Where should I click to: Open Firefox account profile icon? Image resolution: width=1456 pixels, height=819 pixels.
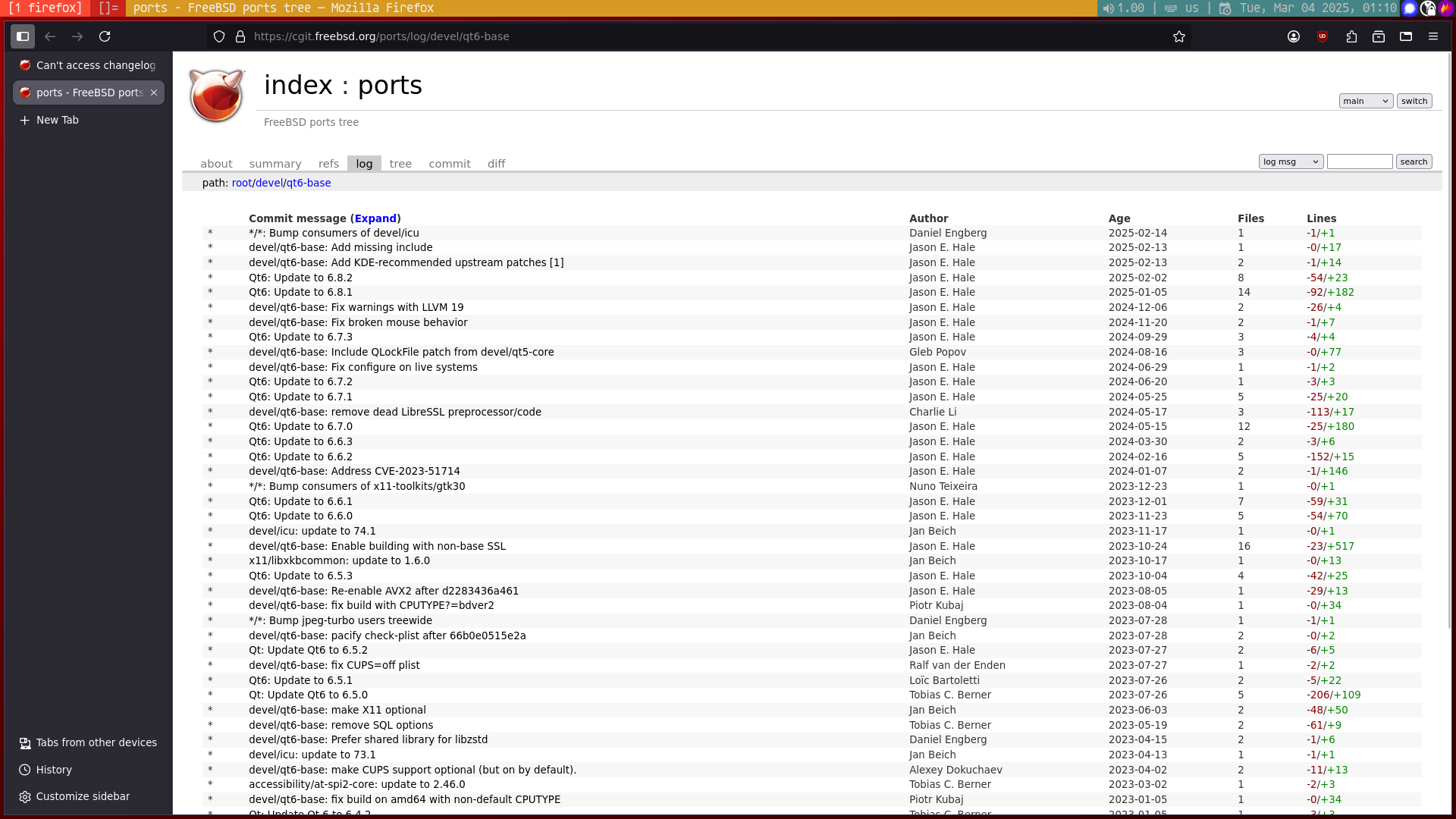point(1294,36)
